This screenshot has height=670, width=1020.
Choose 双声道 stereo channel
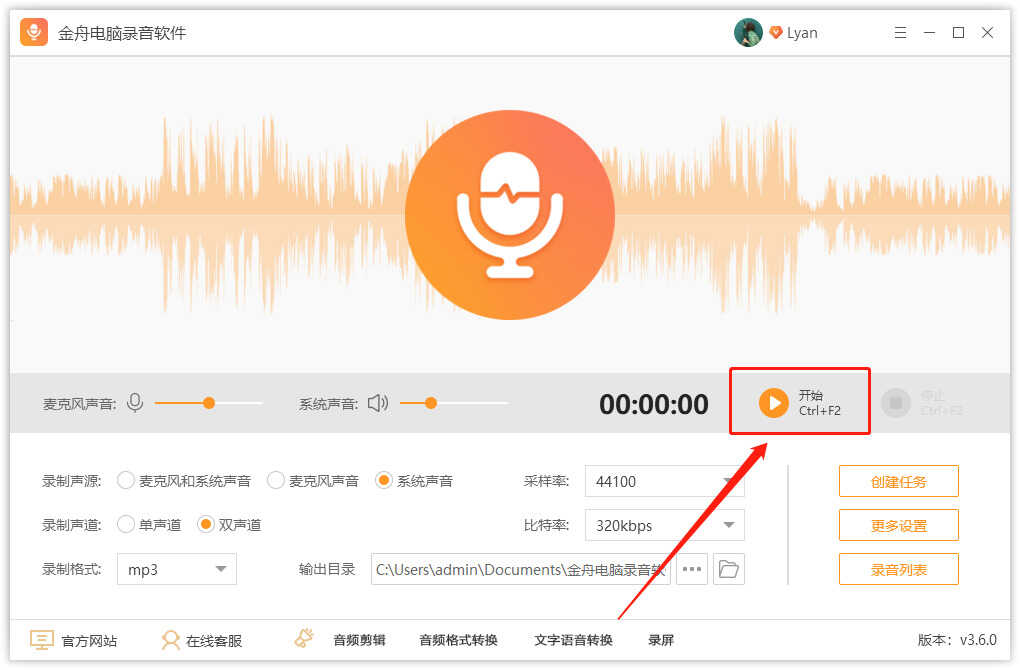(x=229, y=524)
